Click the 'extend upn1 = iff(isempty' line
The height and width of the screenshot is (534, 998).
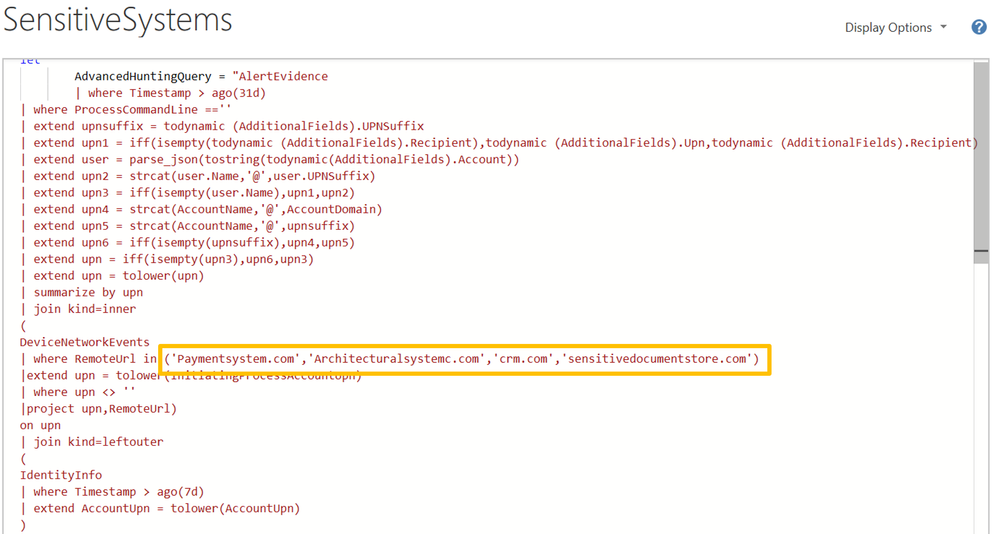click(500, 143)
